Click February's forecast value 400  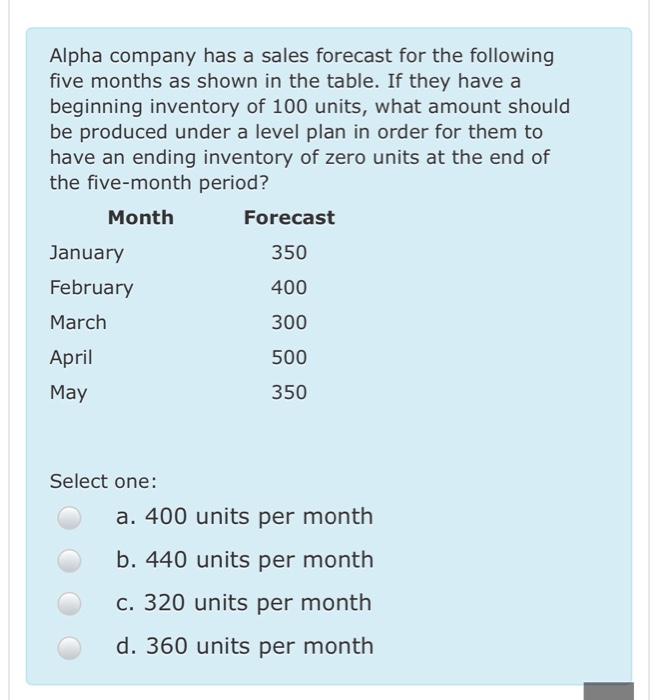(289, 288)
